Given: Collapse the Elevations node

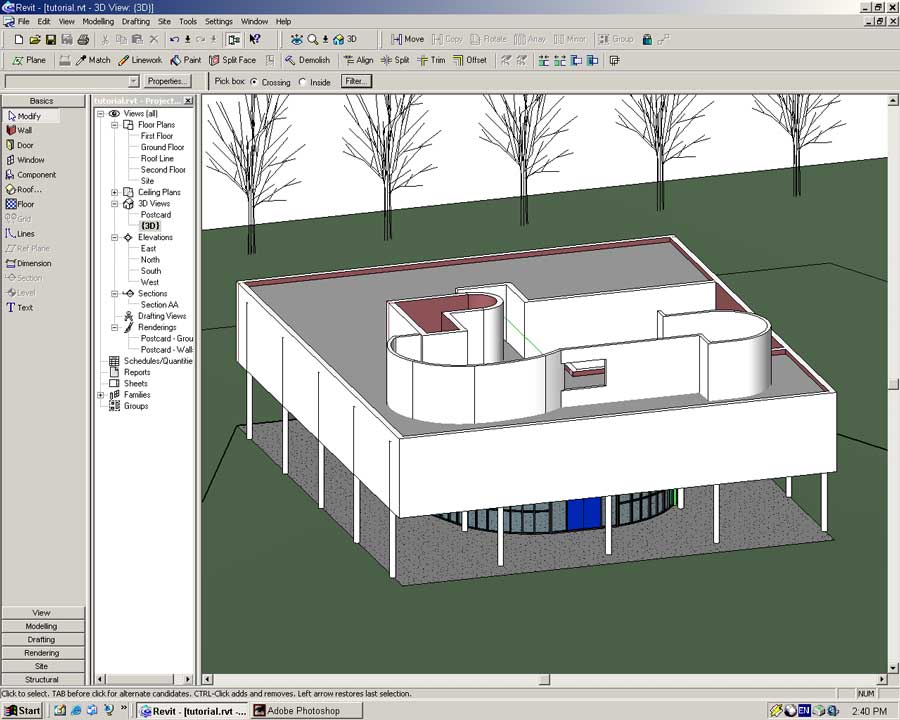Looking at the screenshot, I should (114, 237).
